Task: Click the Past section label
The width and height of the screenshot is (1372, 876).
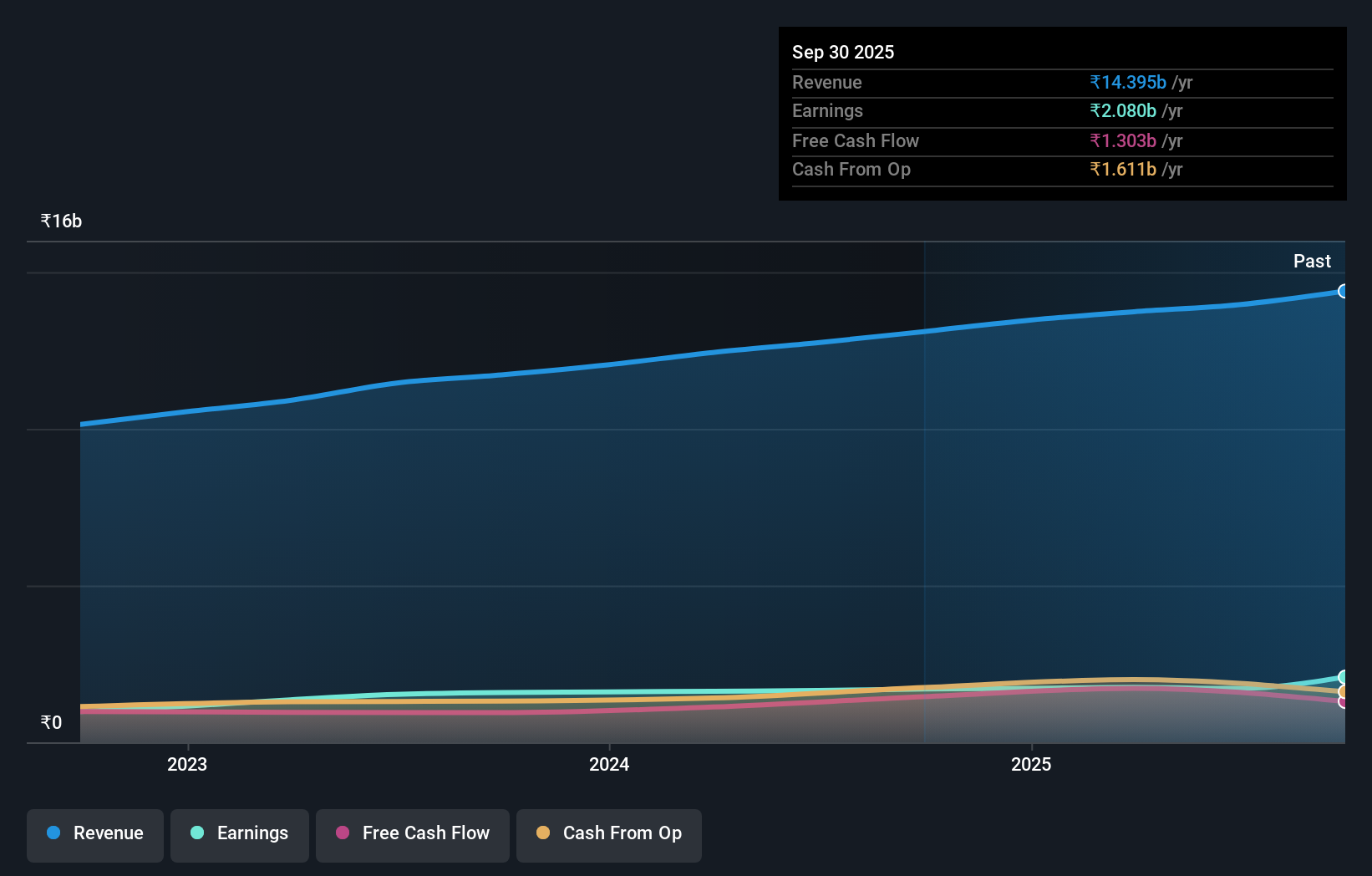Action: [1312, 261]
